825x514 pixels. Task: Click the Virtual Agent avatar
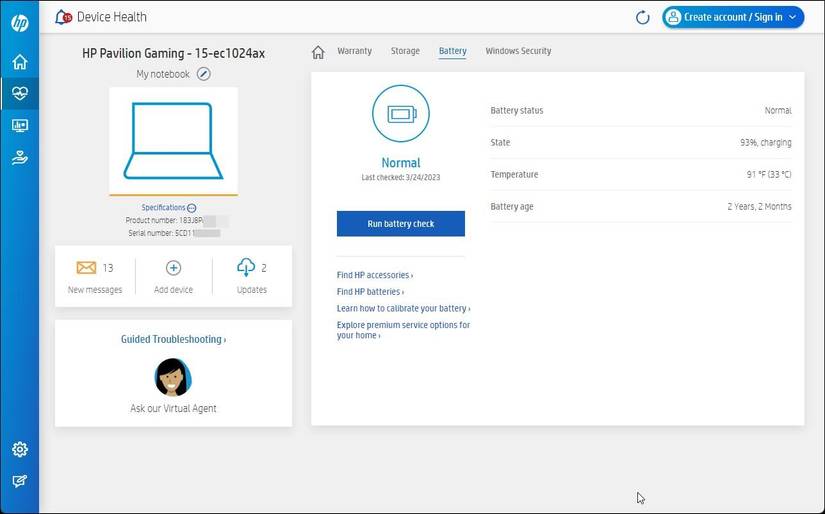[173, 377]
